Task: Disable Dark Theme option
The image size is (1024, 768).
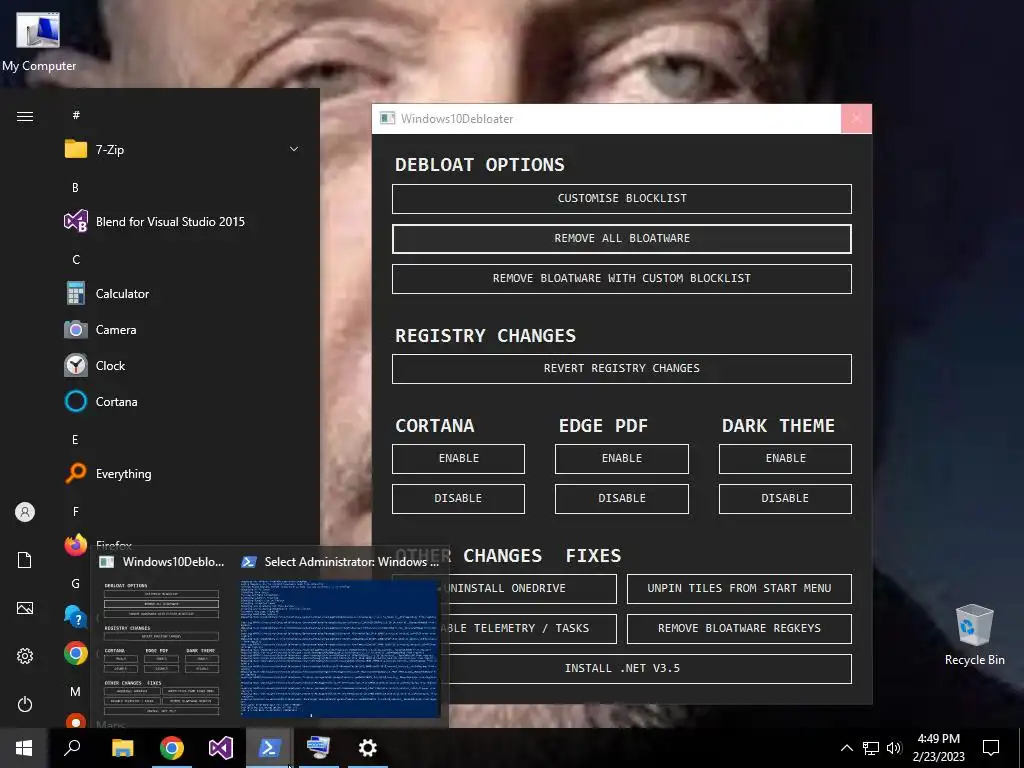Action: pos(785,498)
